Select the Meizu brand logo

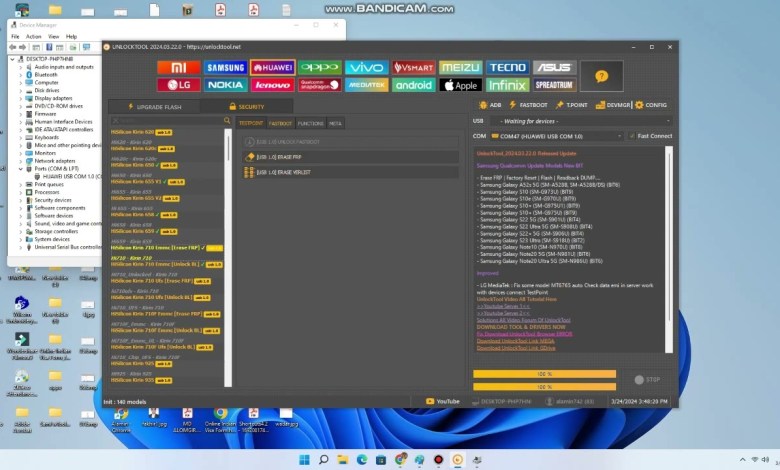click(x=461, y=67)
